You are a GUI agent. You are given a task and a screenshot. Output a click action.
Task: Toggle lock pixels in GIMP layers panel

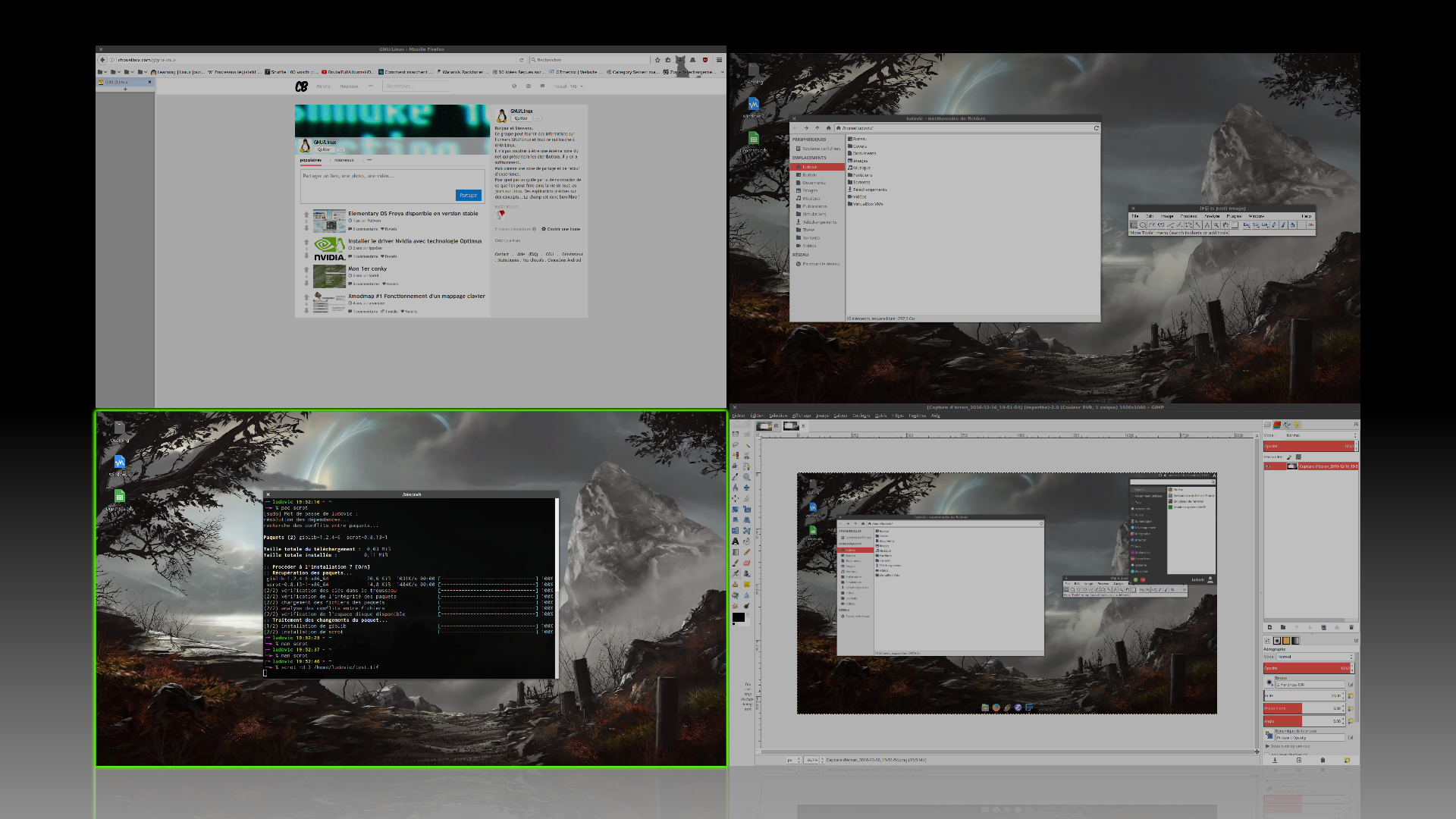pyautogui.click(x=1289, y=457)
